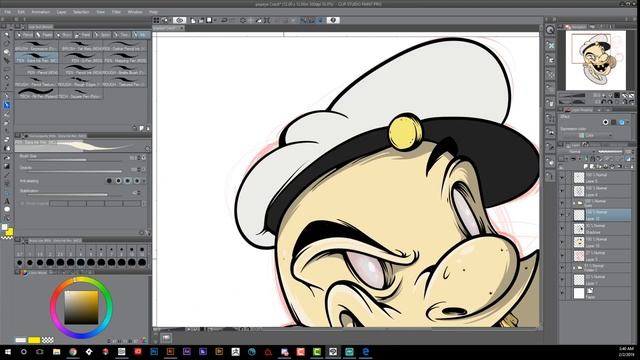Toggle visibility of Paper layer

(x=562, y=293)
